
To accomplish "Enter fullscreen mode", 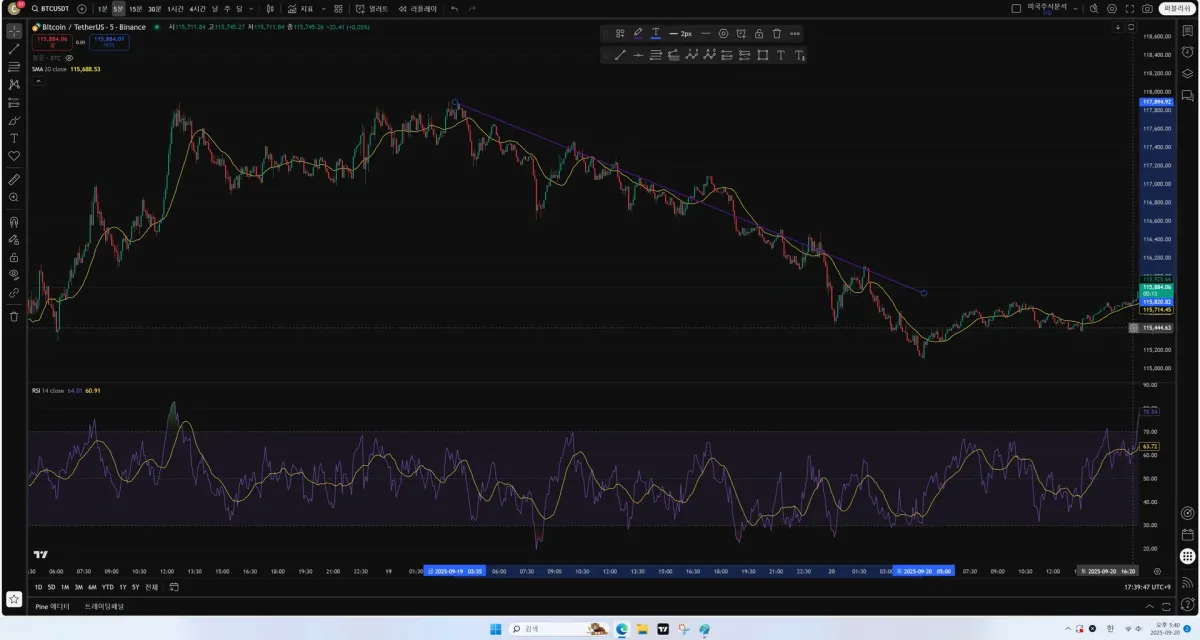I will point(1129,8).
